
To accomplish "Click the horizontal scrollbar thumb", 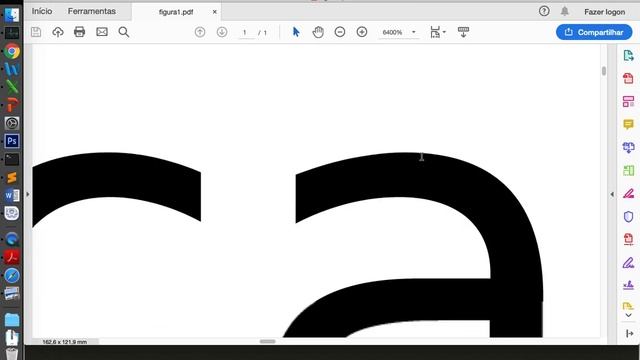I will click(x=268, y=341).
